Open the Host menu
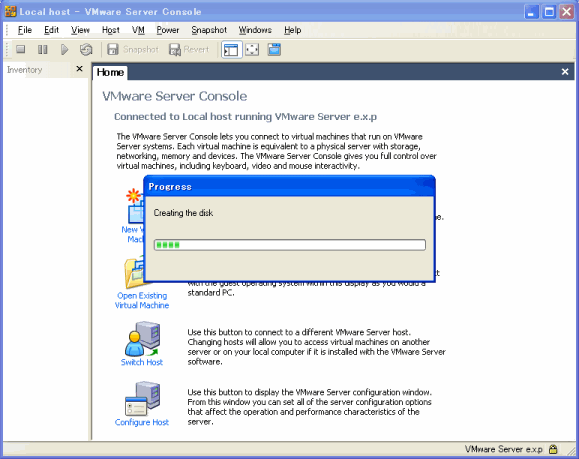The height and width of the screenshot is (459, 579). (x=110, y=30)
